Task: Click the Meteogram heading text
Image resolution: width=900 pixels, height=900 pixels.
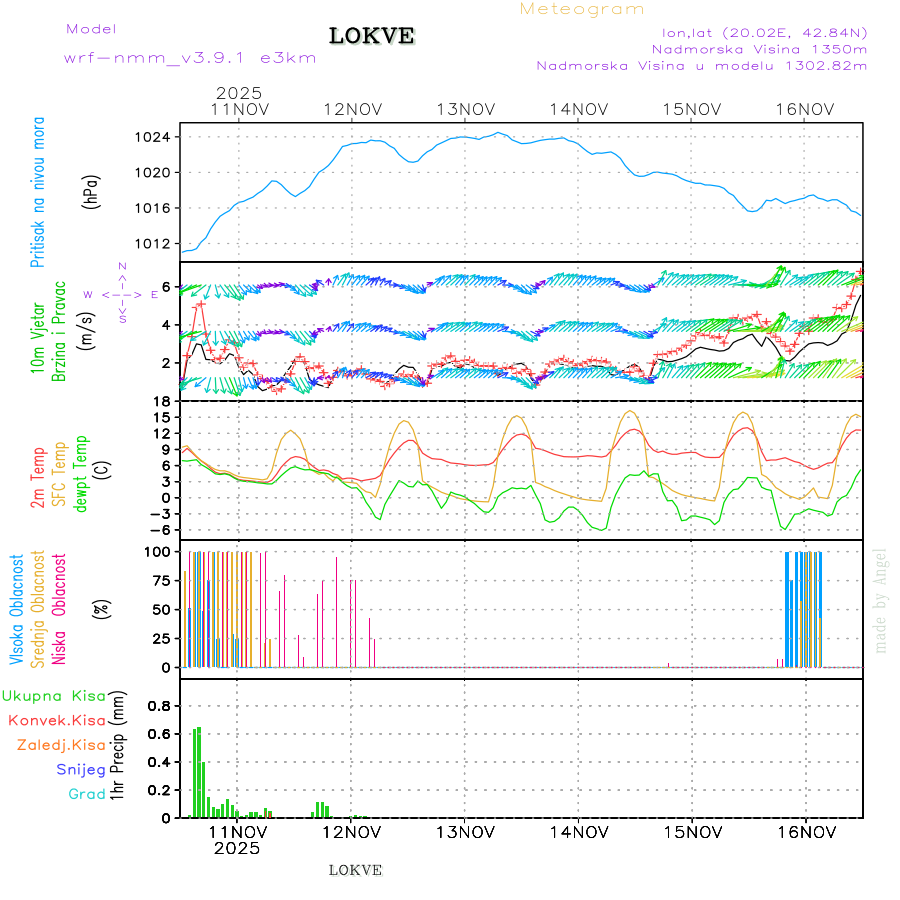Action: (x=582, y=9)
